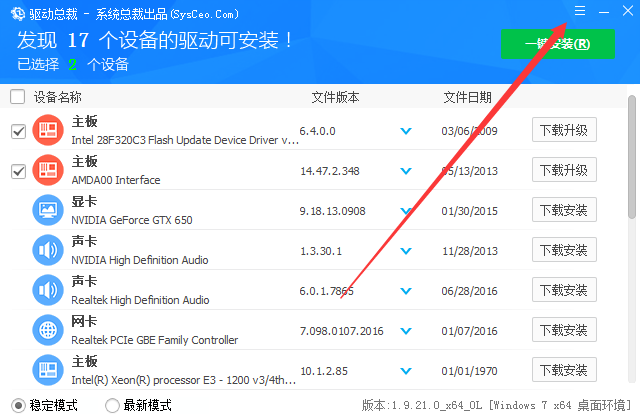Image resolution: width=640 pixels, height=419 pixels.
Task: Toggle the select-all 设备名称 checkbox
Action: (x=17, y=97)
